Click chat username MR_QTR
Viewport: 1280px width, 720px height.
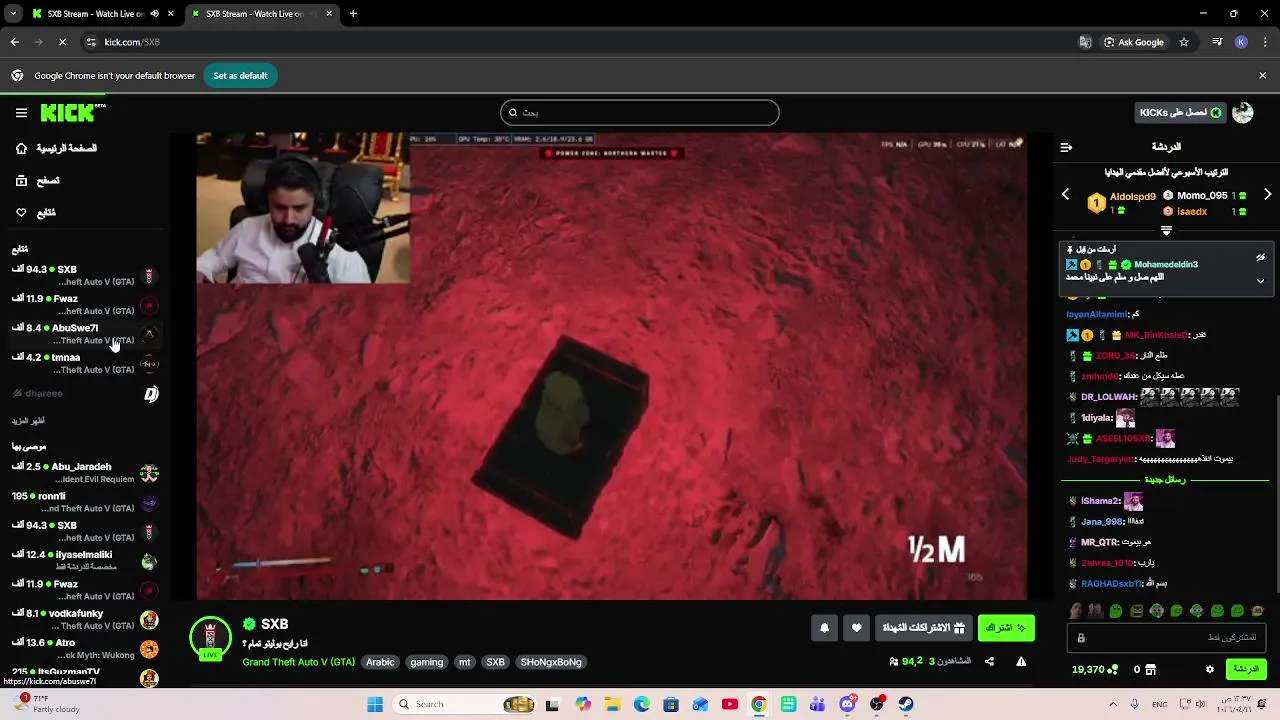tap(1099, 543)
